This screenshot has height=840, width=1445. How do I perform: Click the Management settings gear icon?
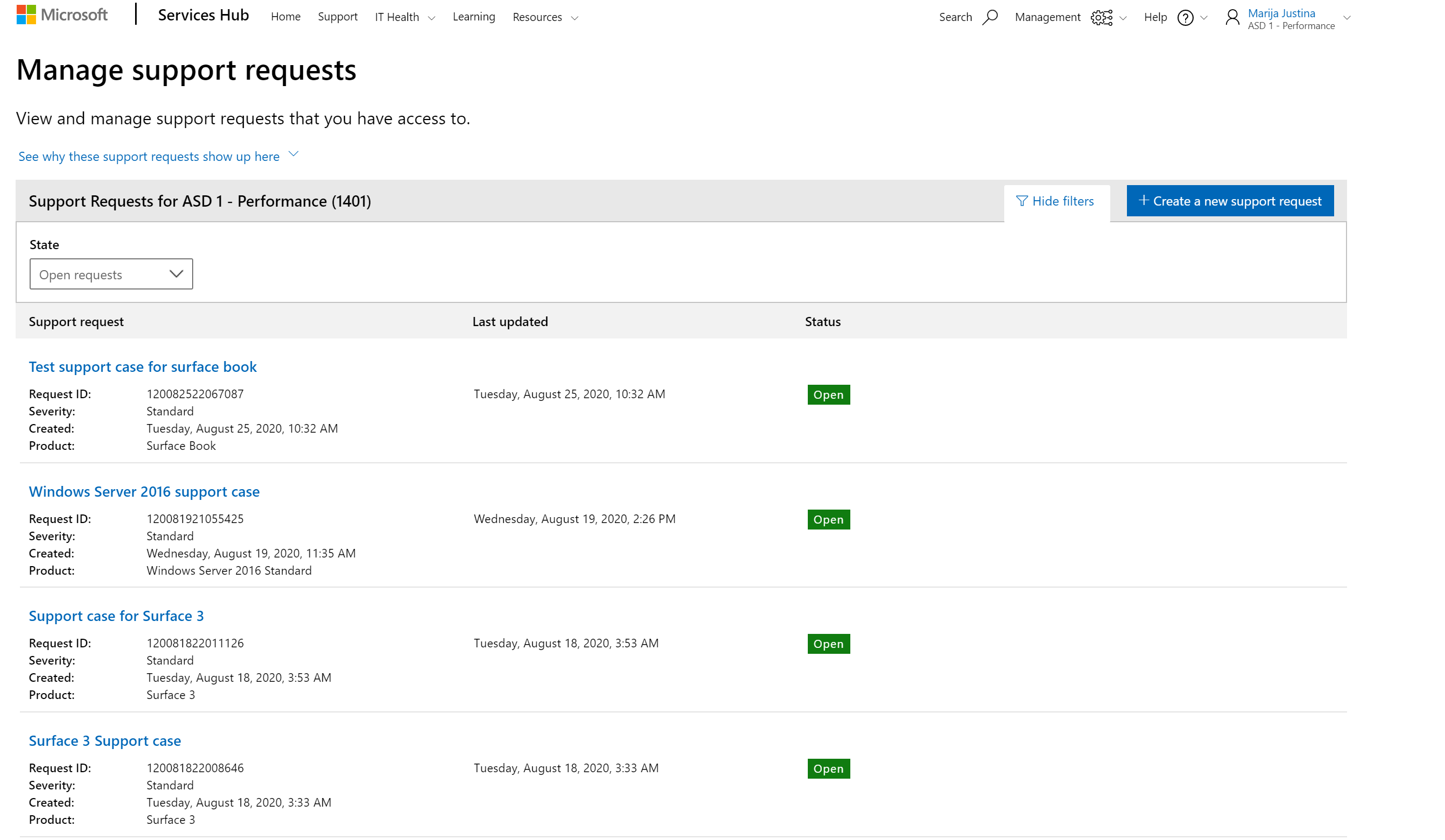pos(1102,17)
